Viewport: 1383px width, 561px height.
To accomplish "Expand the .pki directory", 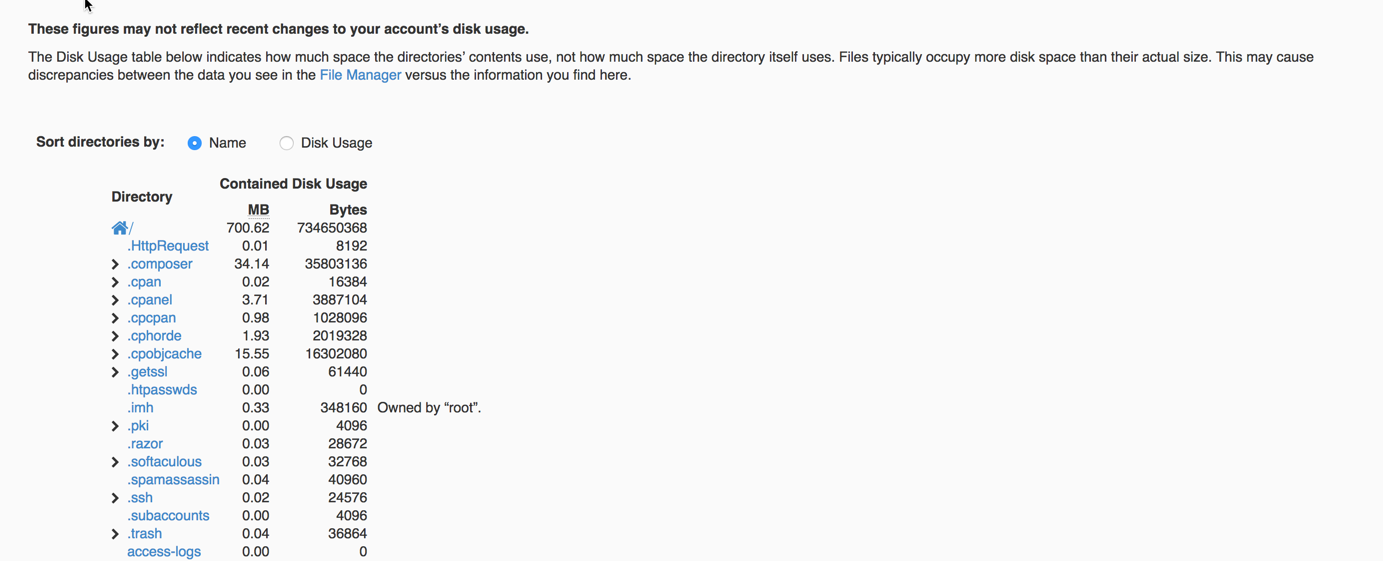I will (x=115, y=426).
